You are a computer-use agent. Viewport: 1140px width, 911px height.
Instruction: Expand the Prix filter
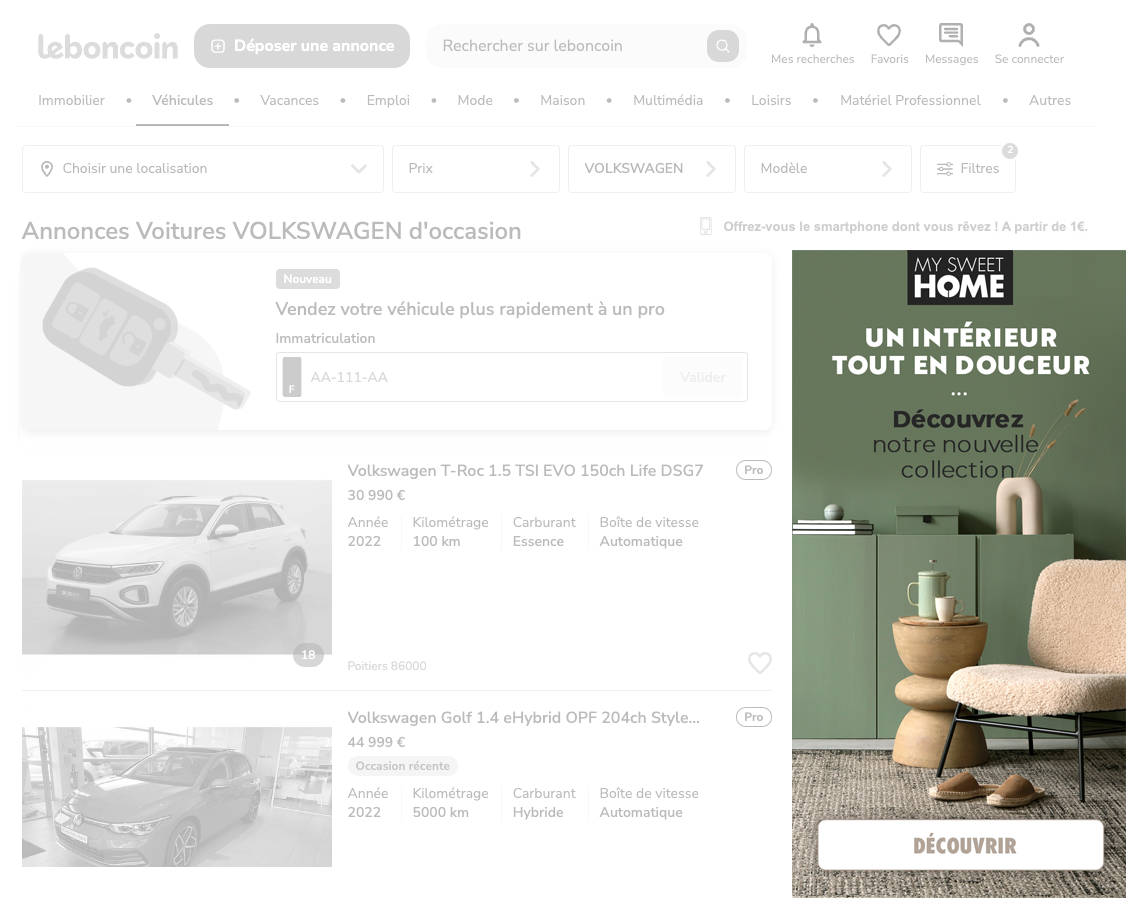pyautogui.click(x=476, y=169)
